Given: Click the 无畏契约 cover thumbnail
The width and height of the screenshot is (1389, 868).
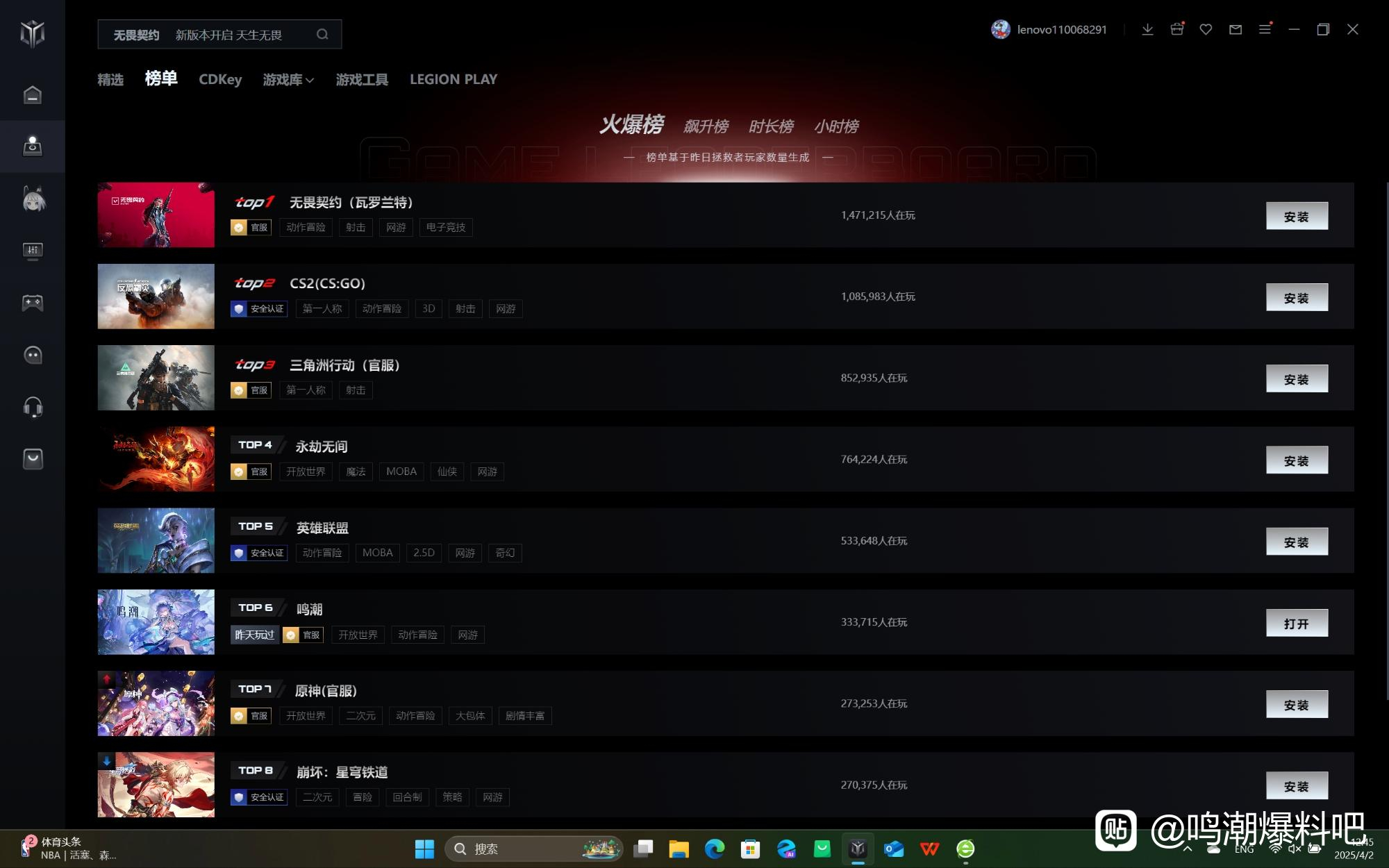Looking at the screenshot, I should click(156, 215).
